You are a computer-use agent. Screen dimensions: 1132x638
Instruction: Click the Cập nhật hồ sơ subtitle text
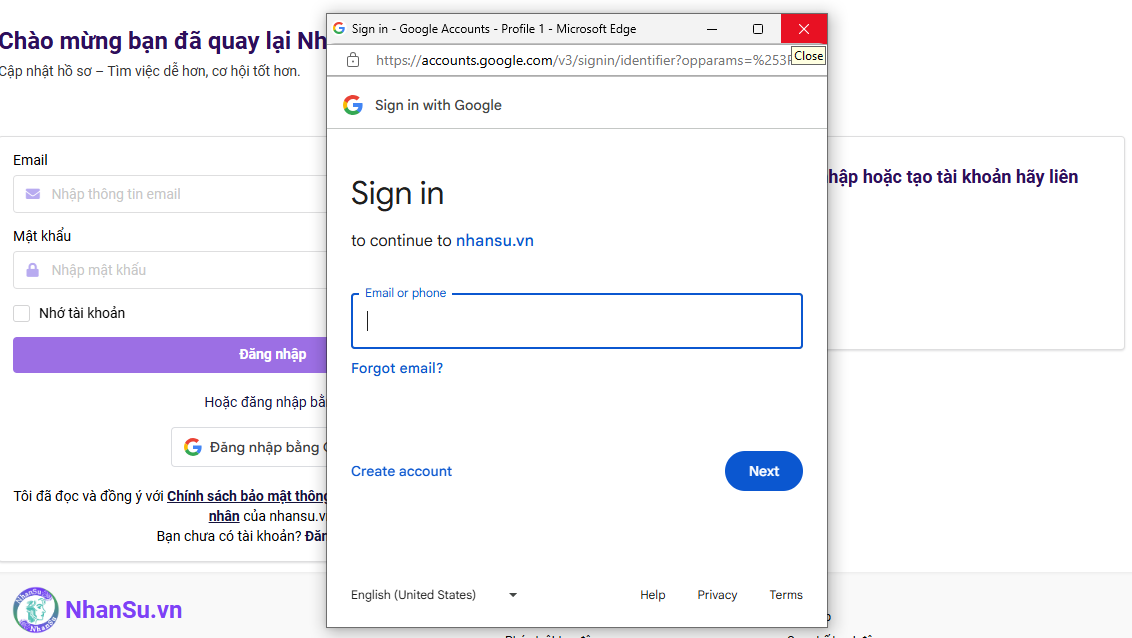point(149,71)
